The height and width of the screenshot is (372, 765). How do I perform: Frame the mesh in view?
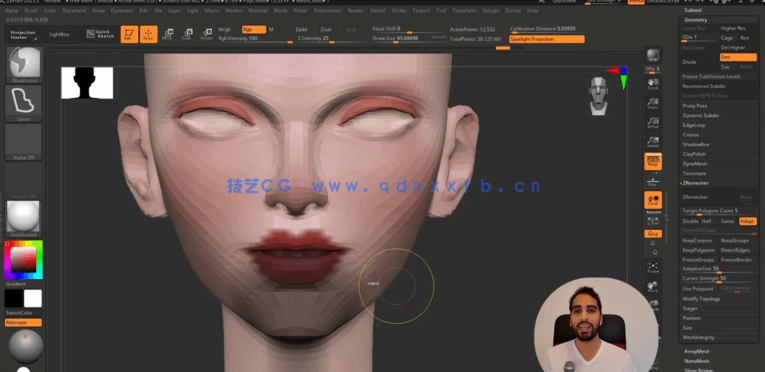click(653, 268)
